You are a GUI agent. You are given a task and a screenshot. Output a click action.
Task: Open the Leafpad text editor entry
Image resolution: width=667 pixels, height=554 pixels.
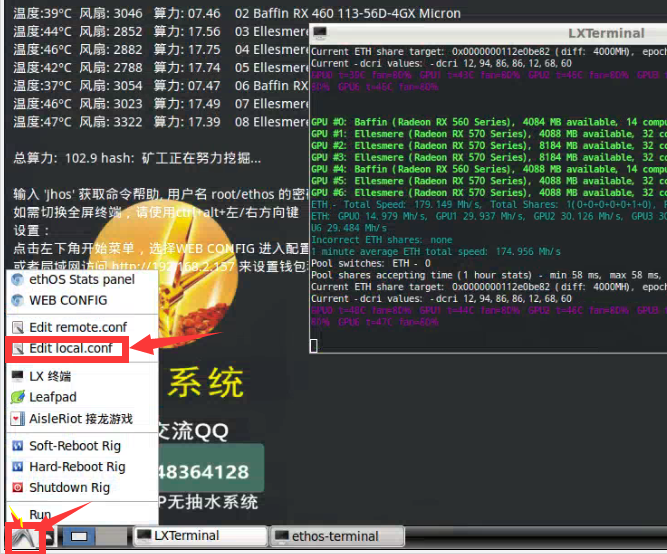click(x=53, y=397)
